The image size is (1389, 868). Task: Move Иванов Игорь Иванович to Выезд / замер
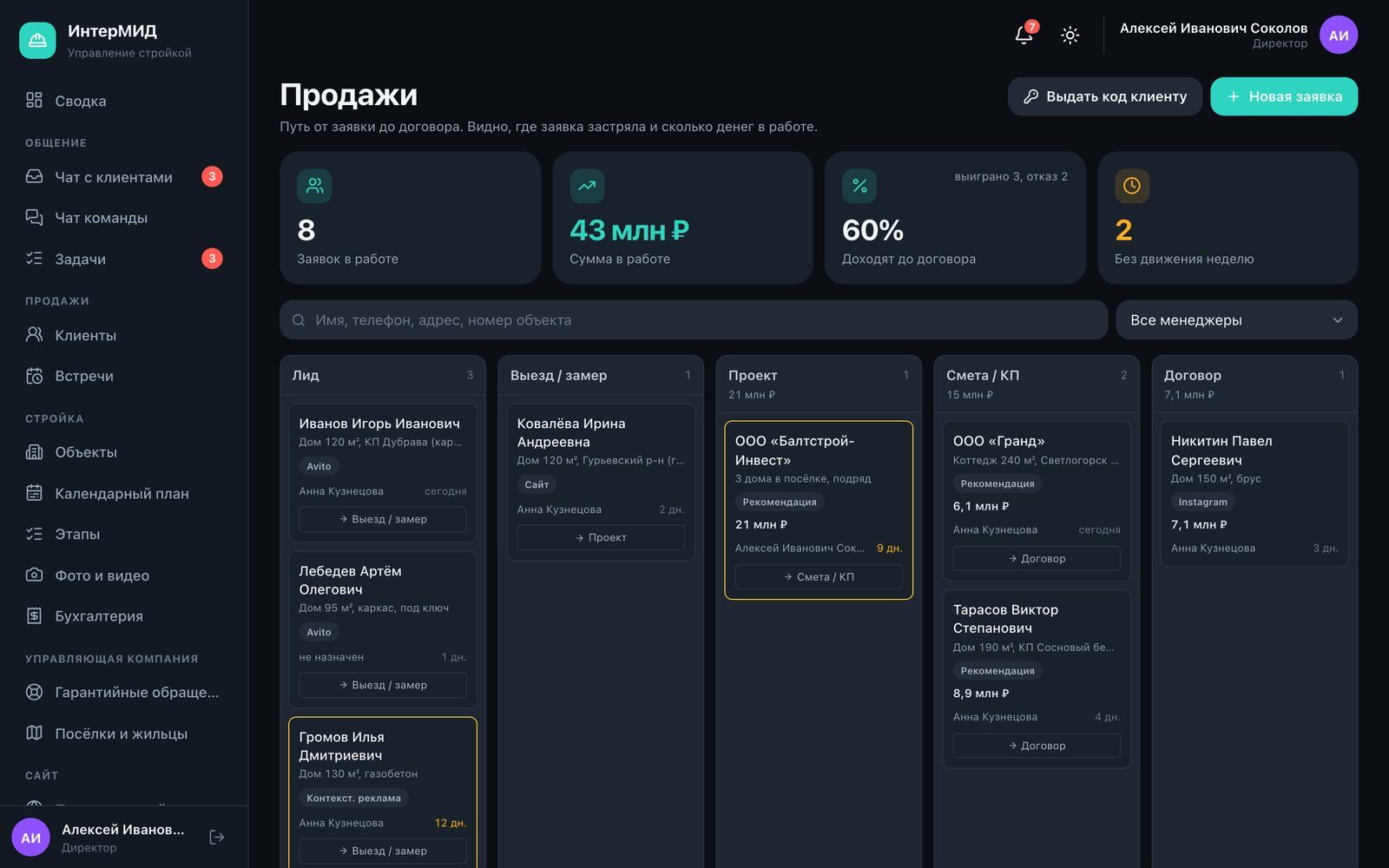click(x=383, y=519)
